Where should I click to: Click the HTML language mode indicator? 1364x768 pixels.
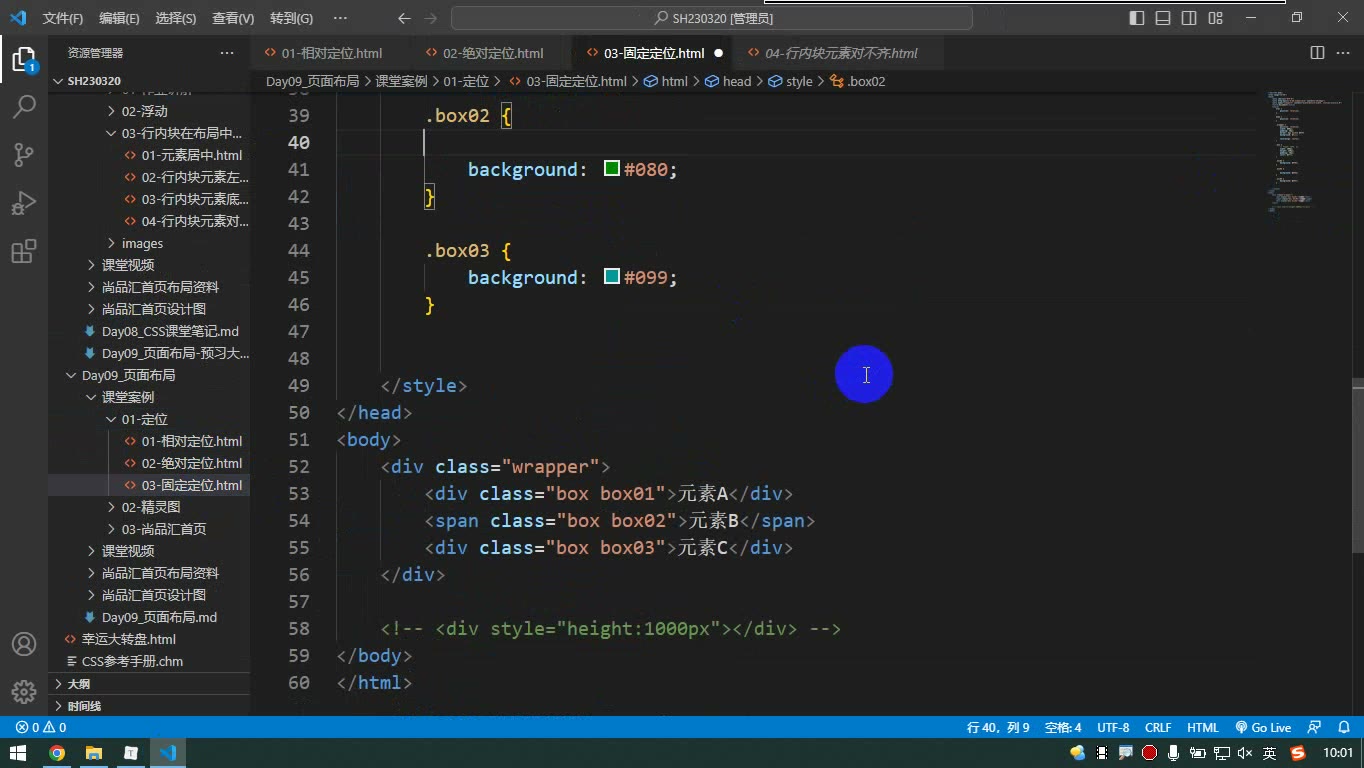pyautogui.click(x=1203, y=728)
